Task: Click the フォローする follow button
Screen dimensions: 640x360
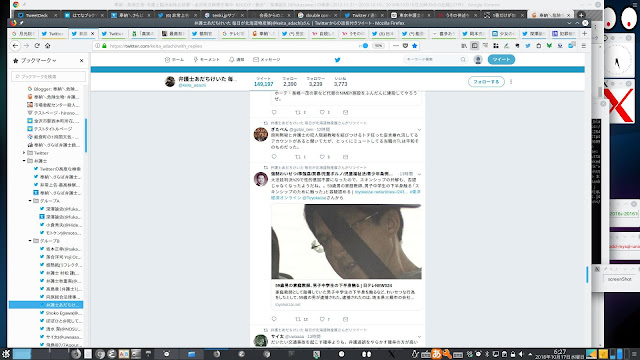Action: [486, 82]
